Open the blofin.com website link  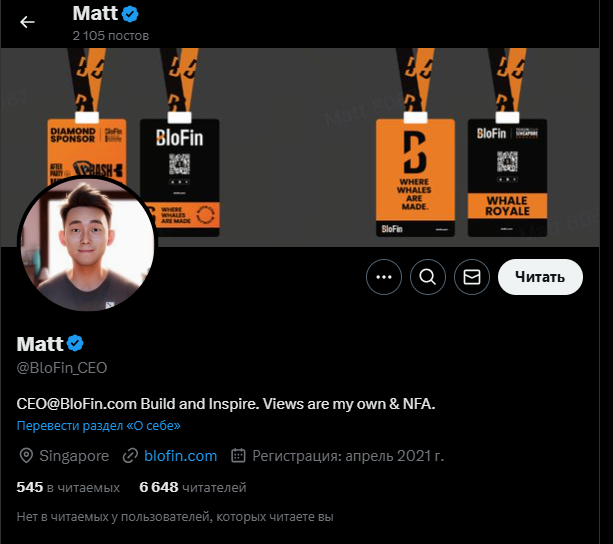tap(180, 456)
